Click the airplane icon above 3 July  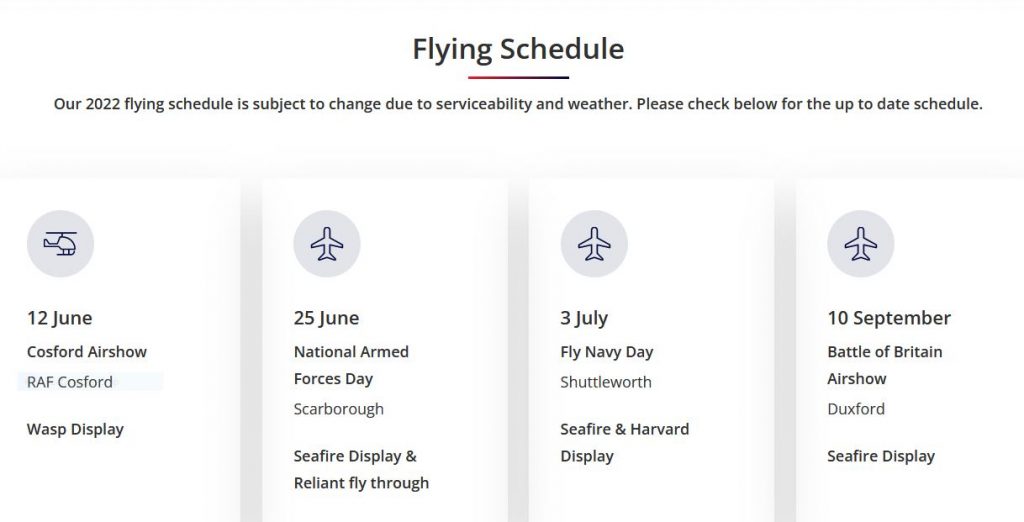594,244
